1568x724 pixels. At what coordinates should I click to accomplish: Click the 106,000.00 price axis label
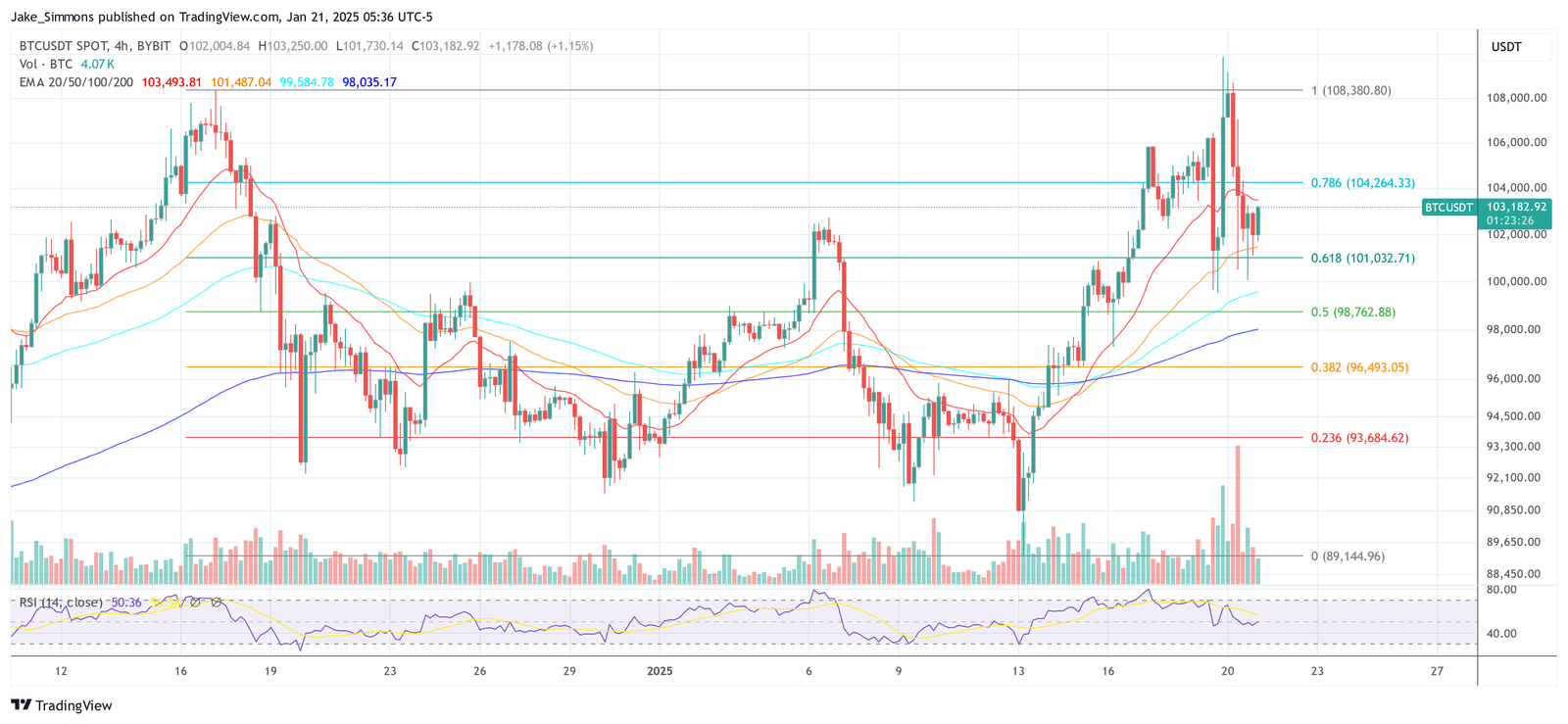[1517, 142]
